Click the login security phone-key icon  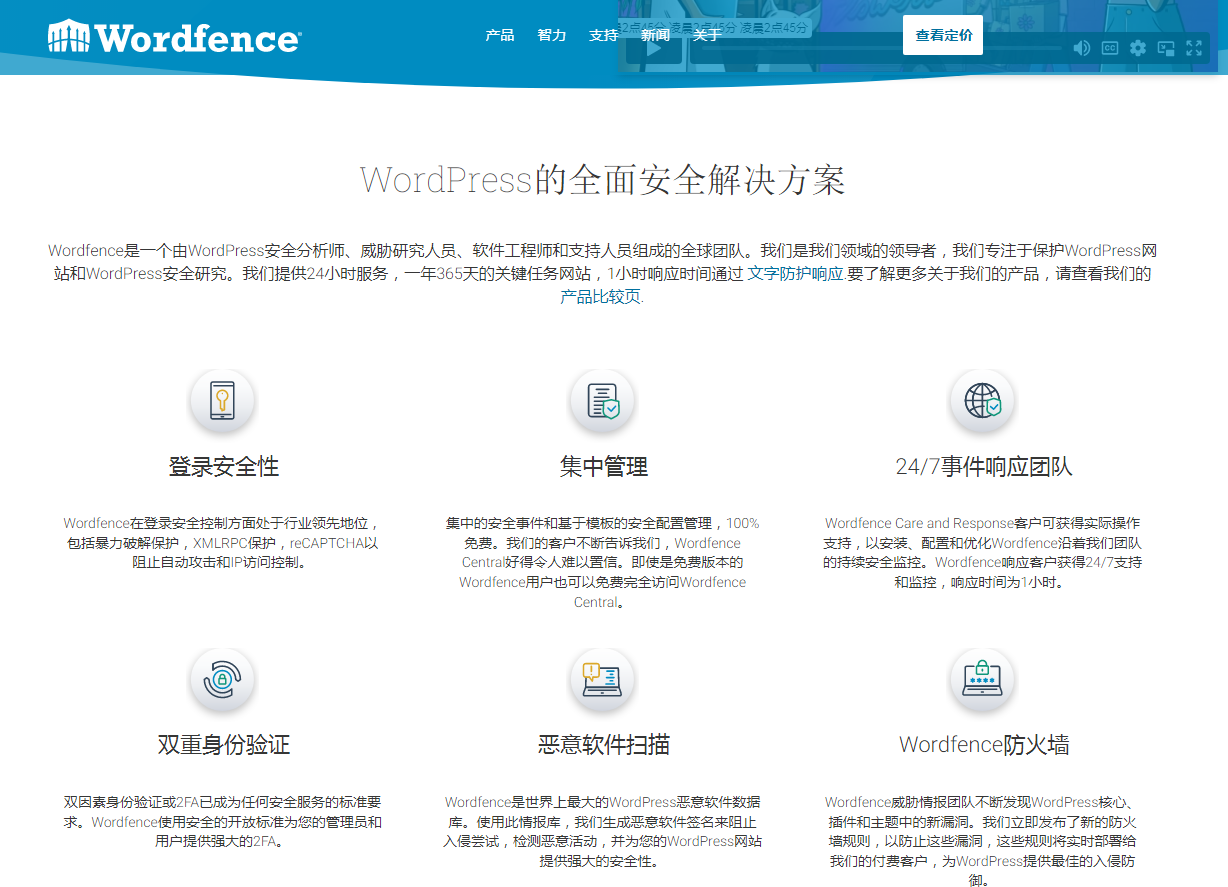click(222, 401)
